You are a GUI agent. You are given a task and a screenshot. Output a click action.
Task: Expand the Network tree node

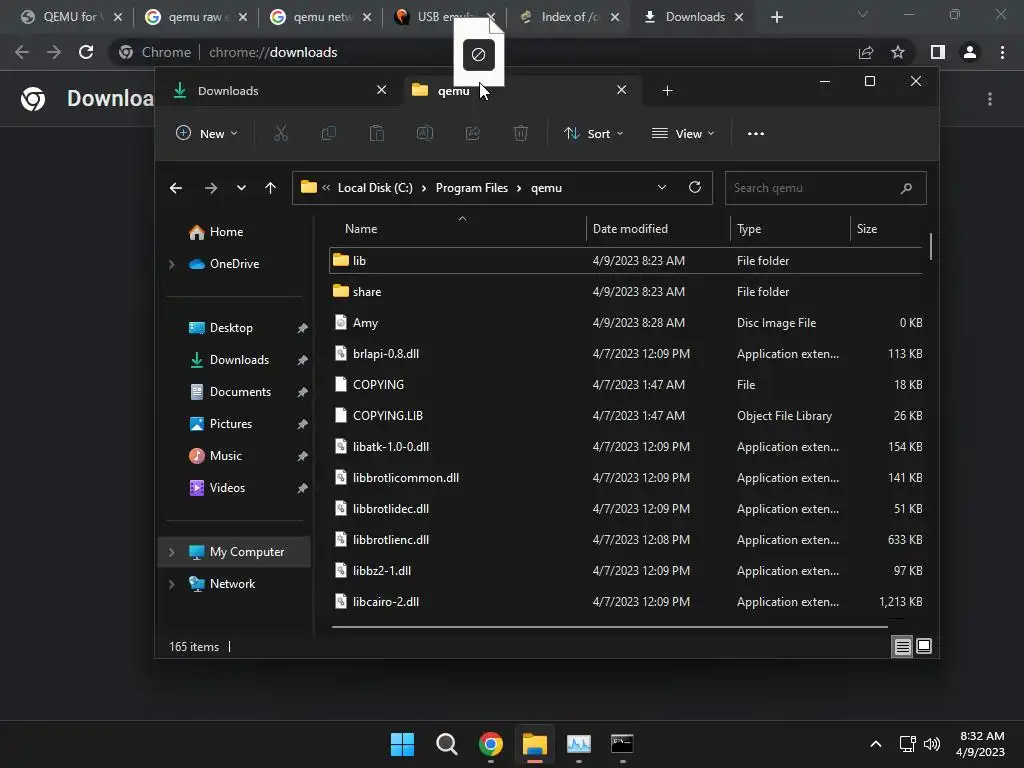click(x=172, y=584)
